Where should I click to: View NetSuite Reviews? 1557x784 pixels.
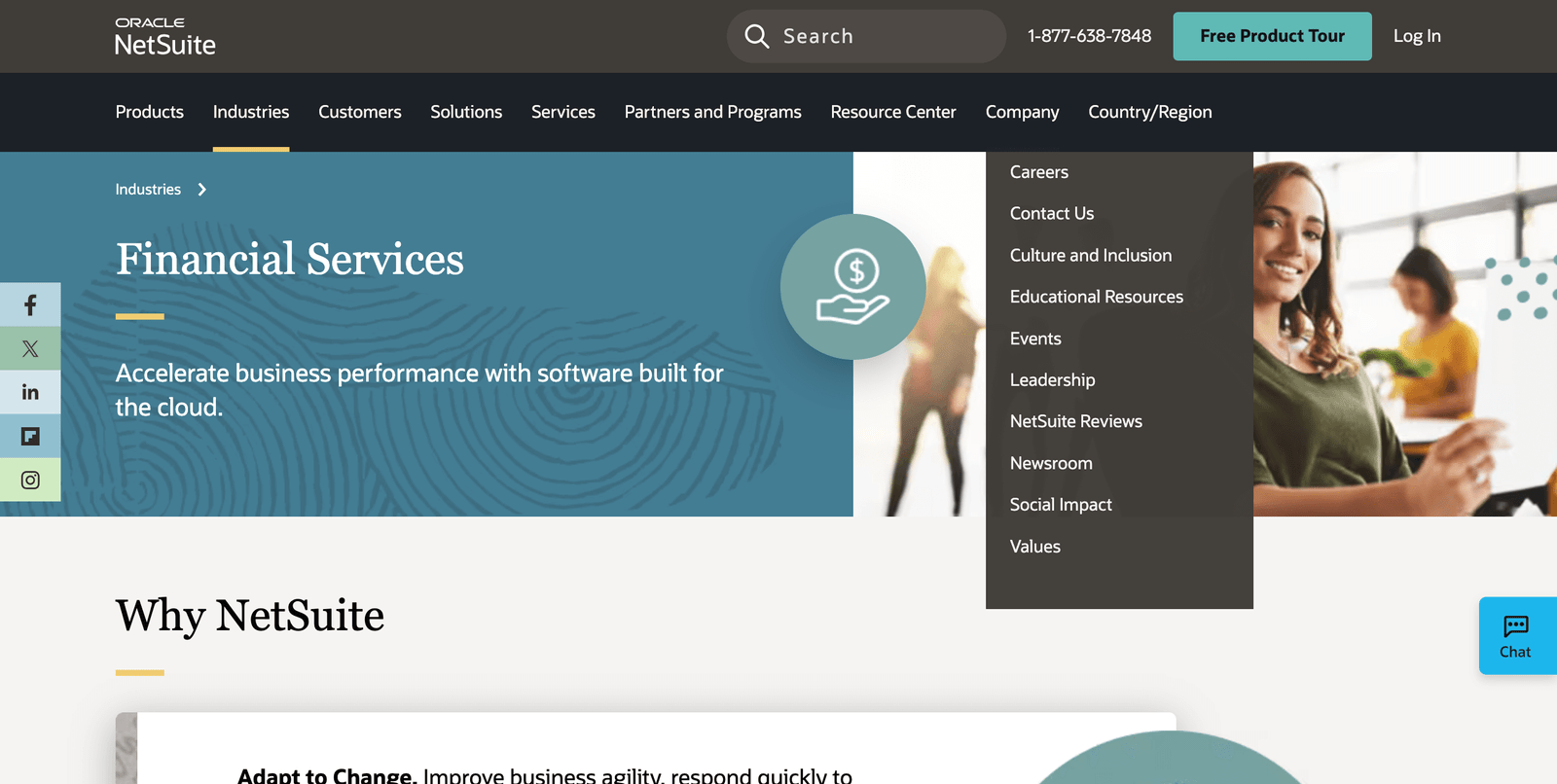(1076, 421)
